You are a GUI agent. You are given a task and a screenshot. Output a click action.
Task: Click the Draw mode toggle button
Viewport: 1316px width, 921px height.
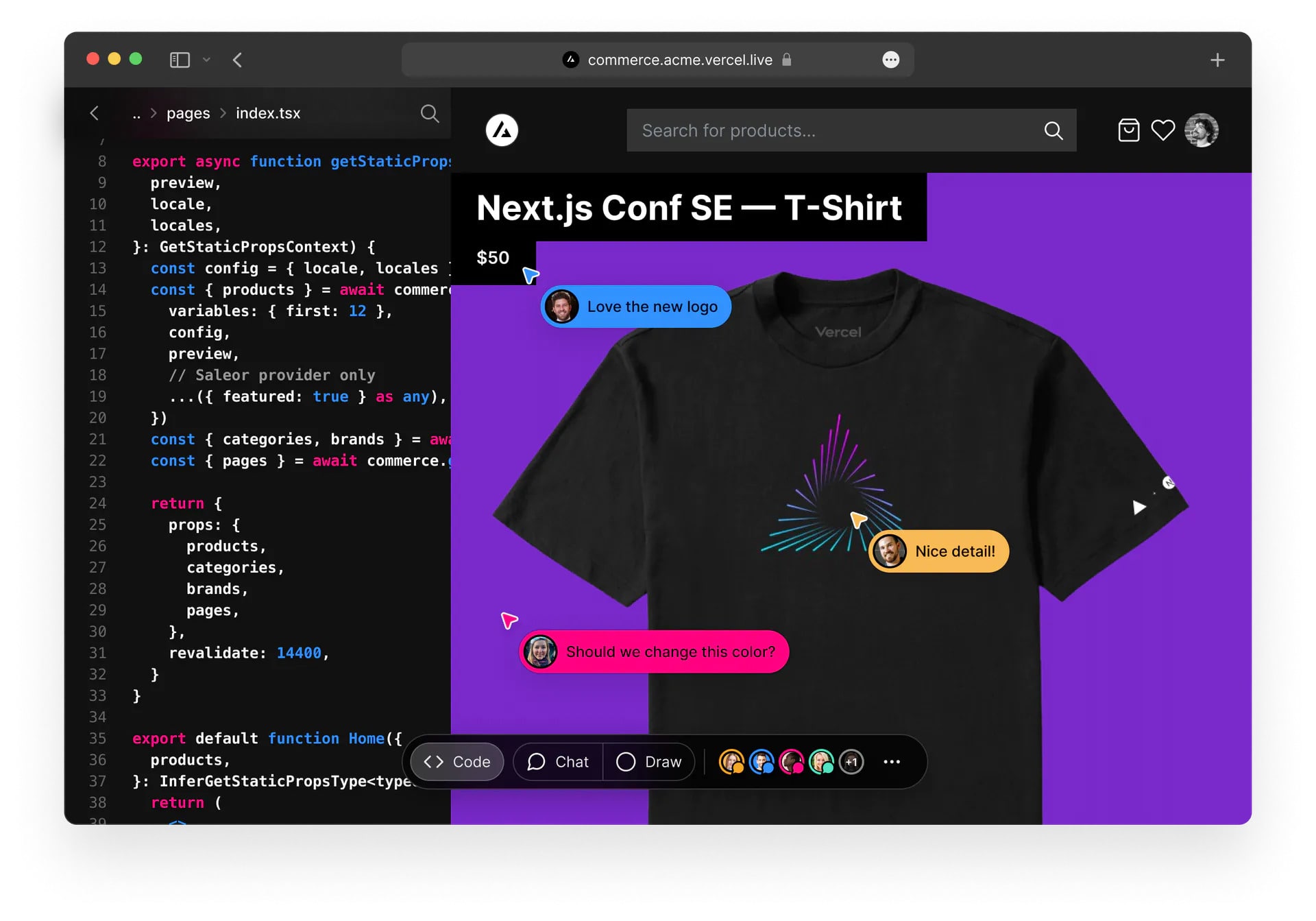(648, 762)
